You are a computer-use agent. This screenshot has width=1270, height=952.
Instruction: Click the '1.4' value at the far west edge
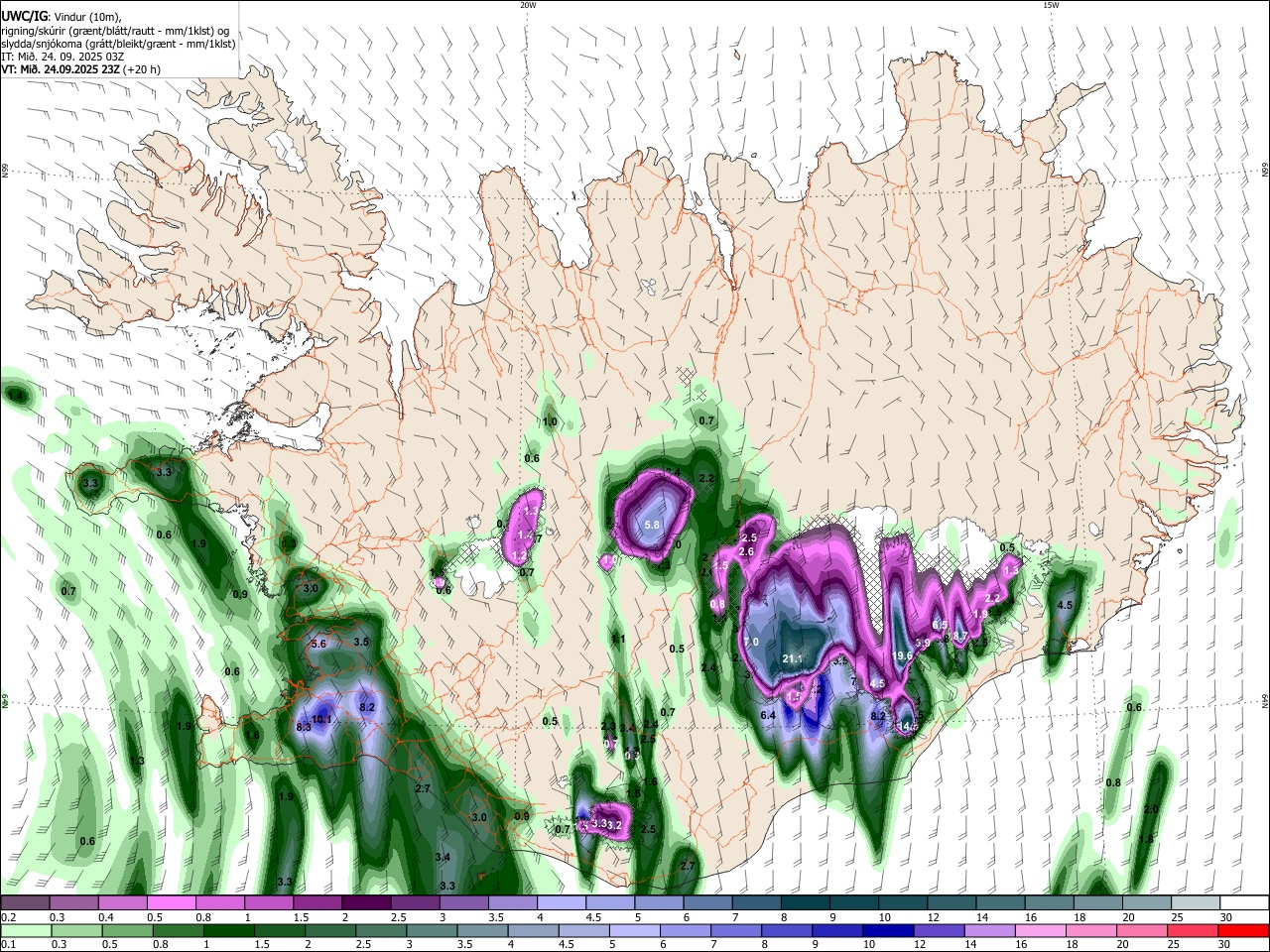[15, 397]
